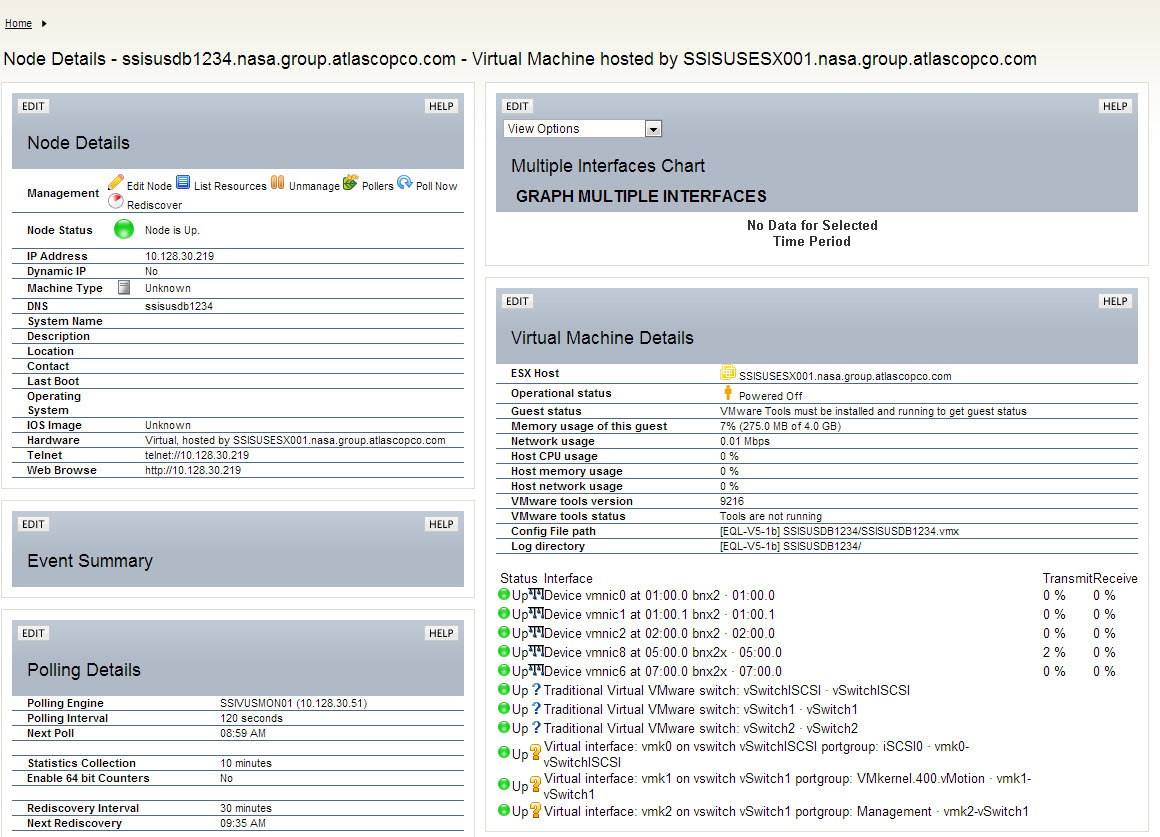Click green status dot for vmnic0
Image resolution: width=1160 pixels, height=837 pixels.
click(x=504, y=594)
